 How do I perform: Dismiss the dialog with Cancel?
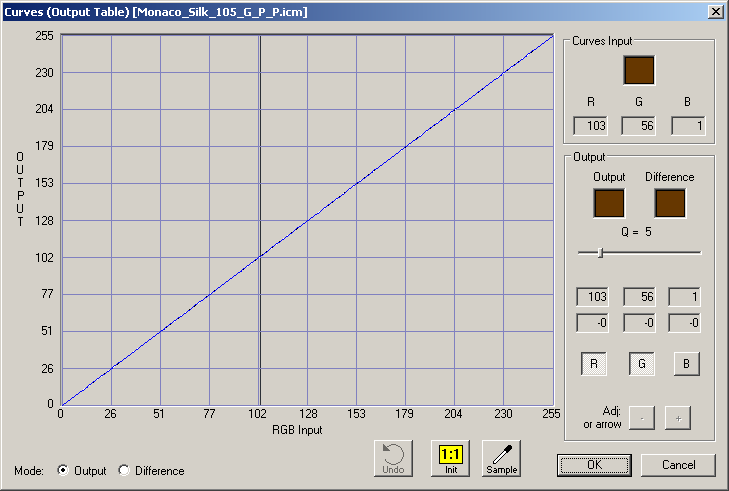(678, 465)
